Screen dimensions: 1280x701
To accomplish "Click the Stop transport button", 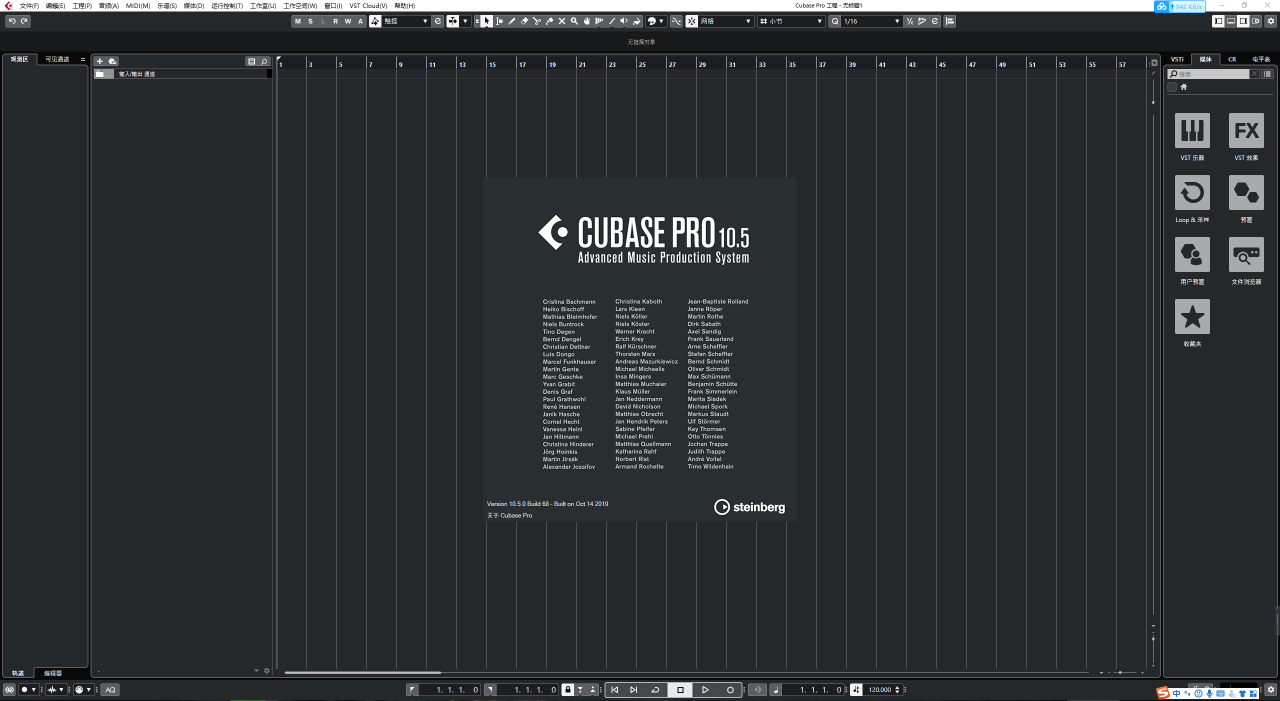I will [680, 690].
